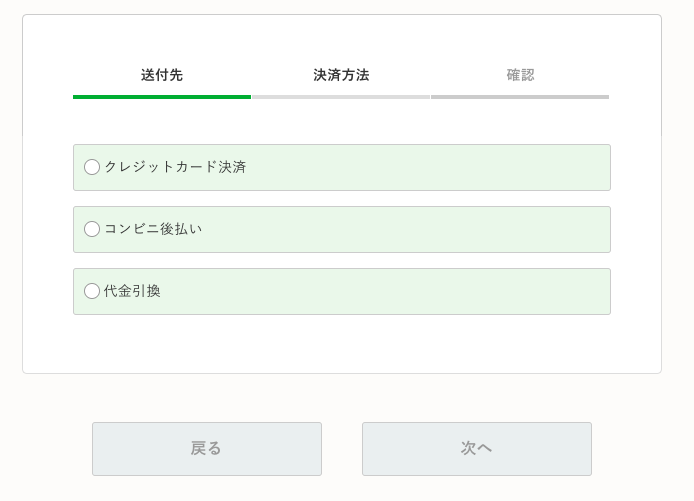
Task: Click the 代金引換 label text
Action: click(x=132, y=291)
